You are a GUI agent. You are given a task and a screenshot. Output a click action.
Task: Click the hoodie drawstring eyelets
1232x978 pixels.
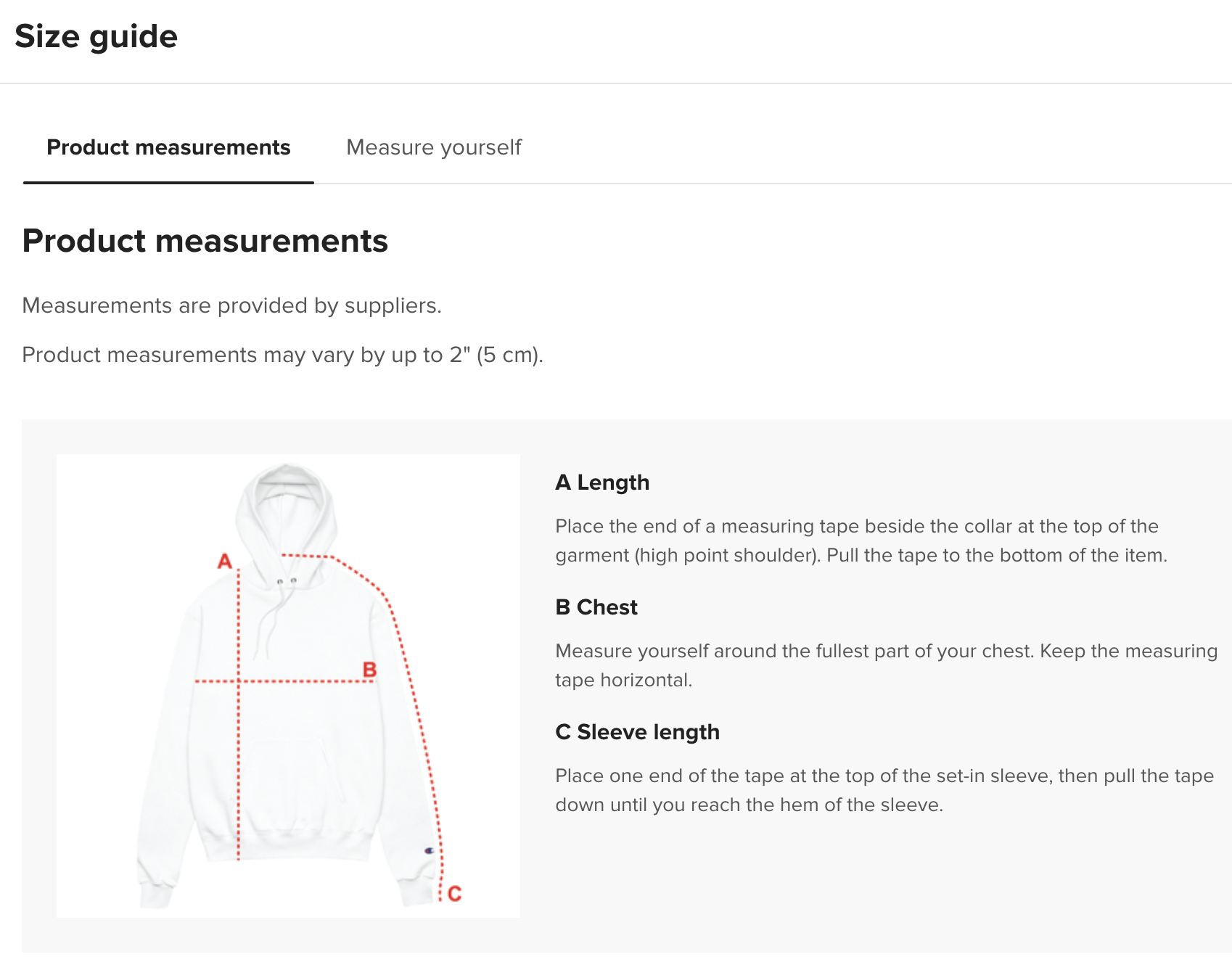(287, 581)
